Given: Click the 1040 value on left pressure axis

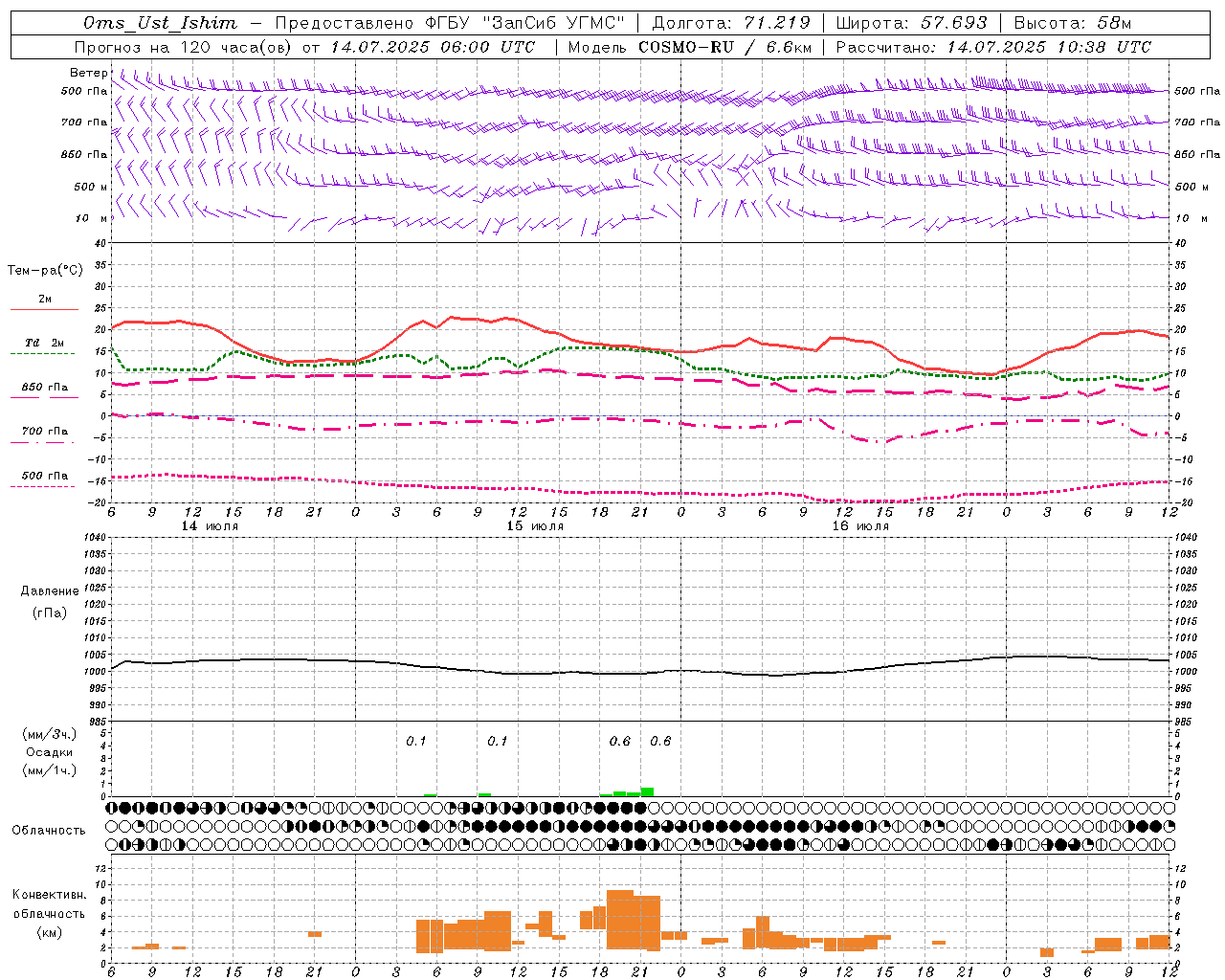Looking at the screenshot, I should (94, 538).
